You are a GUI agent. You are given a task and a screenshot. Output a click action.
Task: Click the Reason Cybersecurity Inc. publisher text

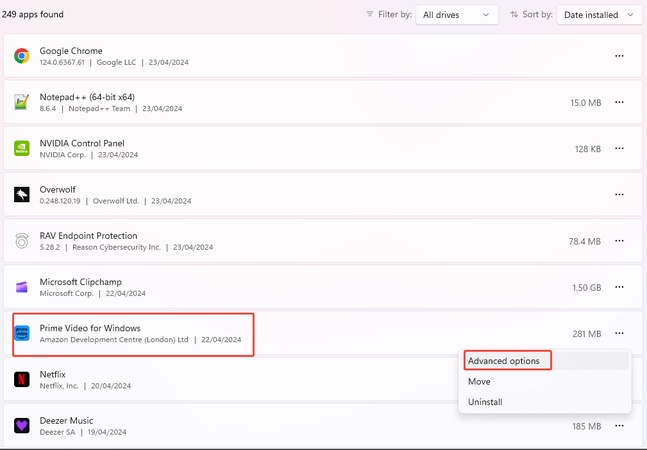[x=116, y=247]
